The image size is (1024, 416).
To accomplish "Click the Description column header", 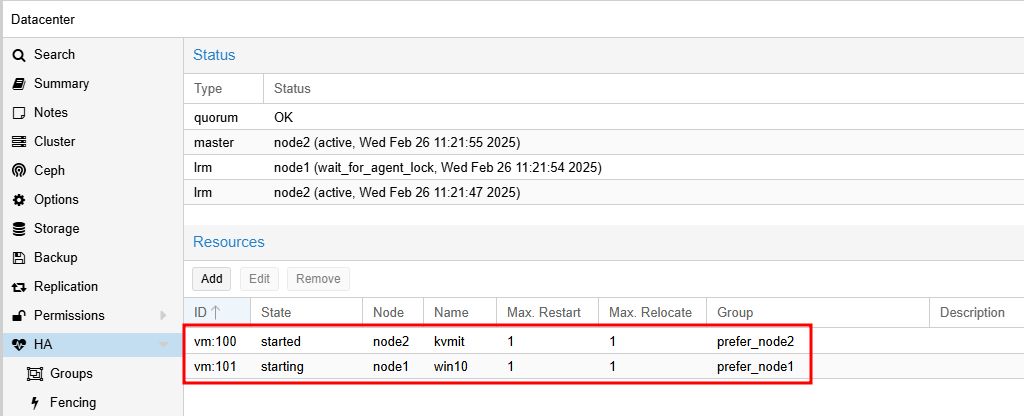I will click(x=976, y=313).
